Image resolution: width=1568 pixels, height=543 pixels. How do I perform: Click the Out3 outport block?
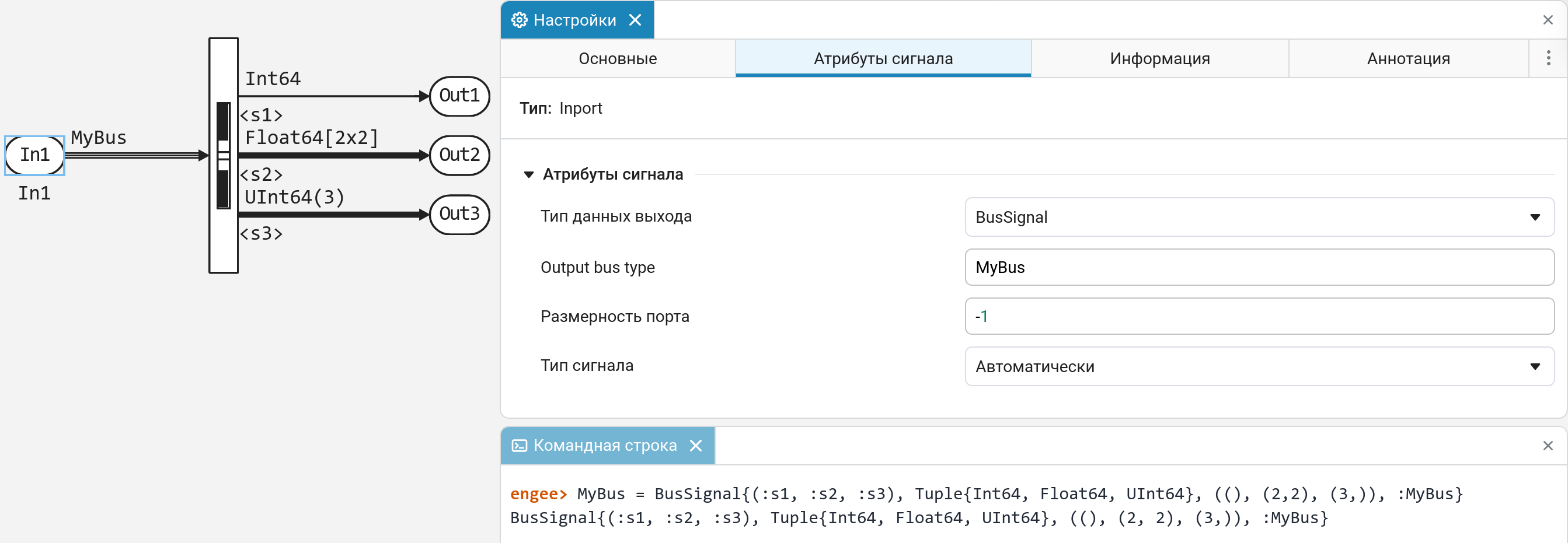point(459,214)
